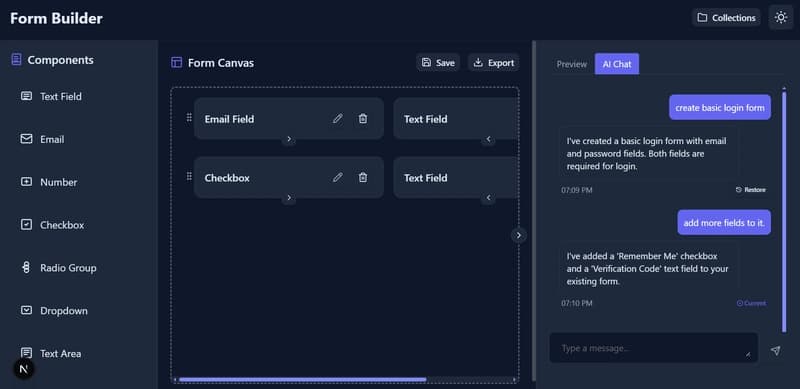Switch to the Preview tab

571,64
